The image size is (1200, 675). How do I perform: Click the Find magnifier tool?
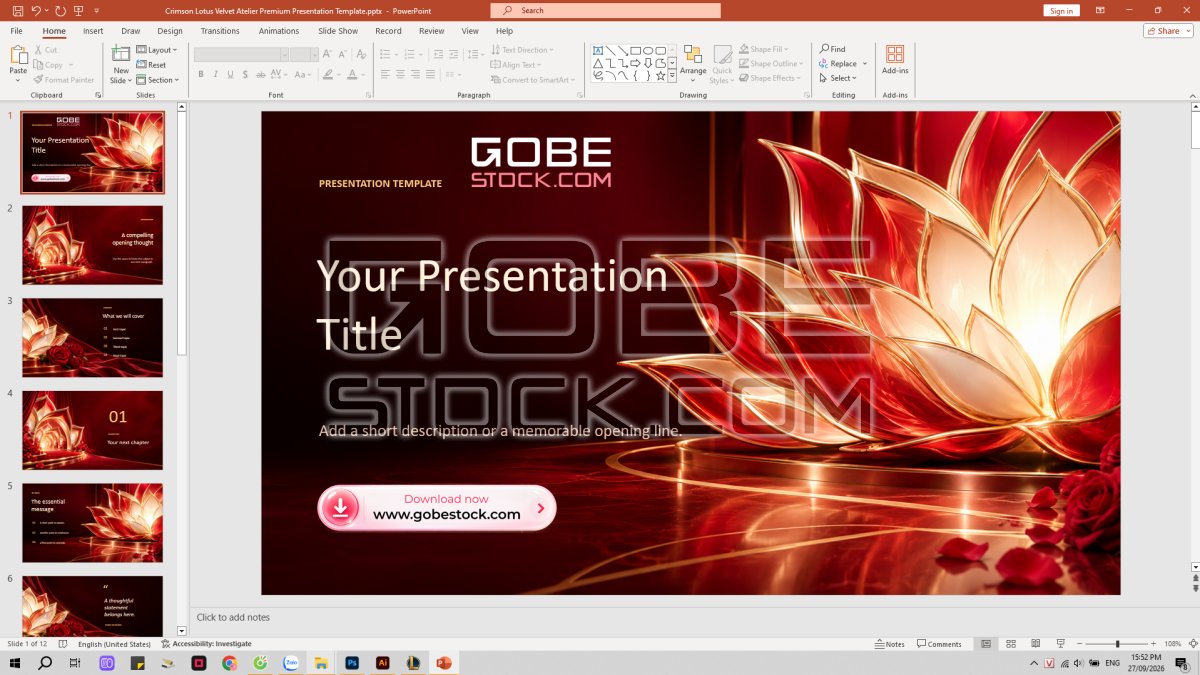point(832,49)
